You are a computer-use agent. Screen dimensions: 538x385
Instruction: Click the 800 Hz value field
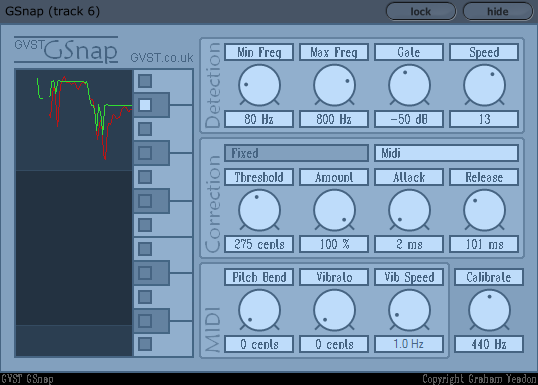[334, 119]
